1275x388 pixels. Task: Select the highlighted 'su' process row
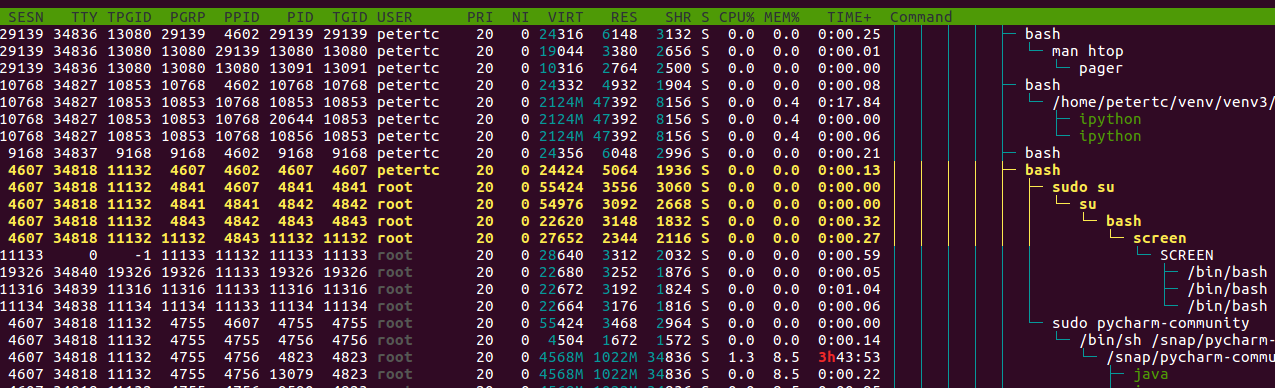[637, 204]
